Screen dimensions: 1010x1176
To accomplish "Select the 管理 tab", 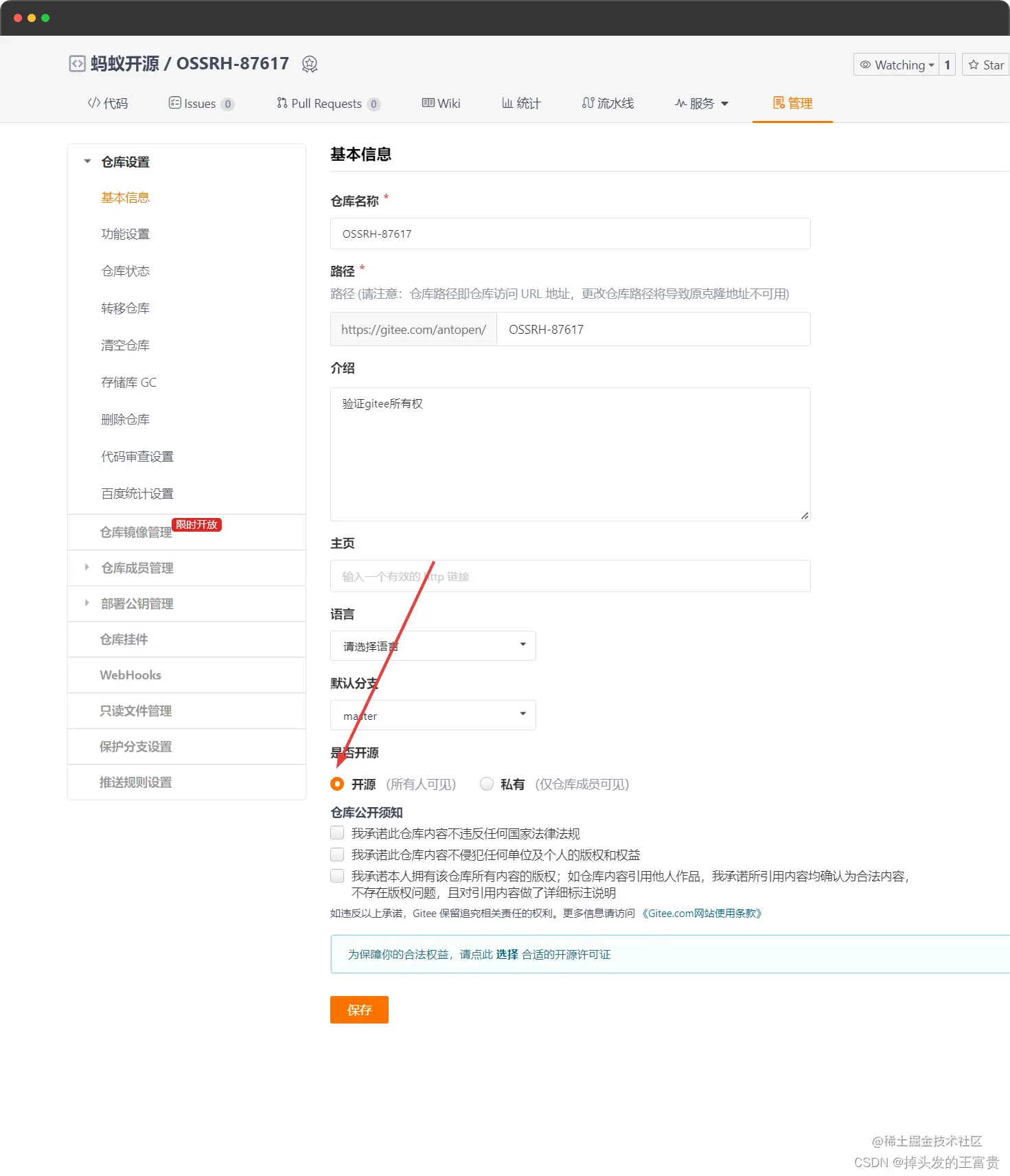I will (792, 103).
